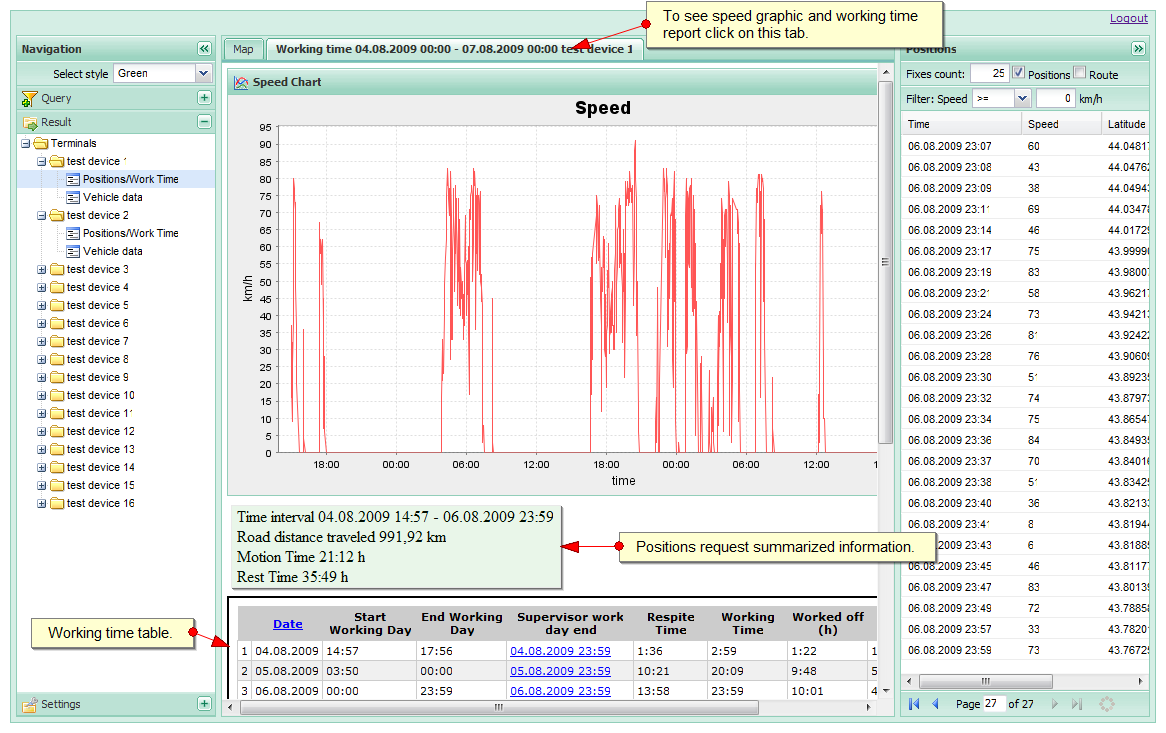Viewport: 1166px width, 733px height.
Task: Open Vehicle data under first test device
Action: tap(112, 197)
